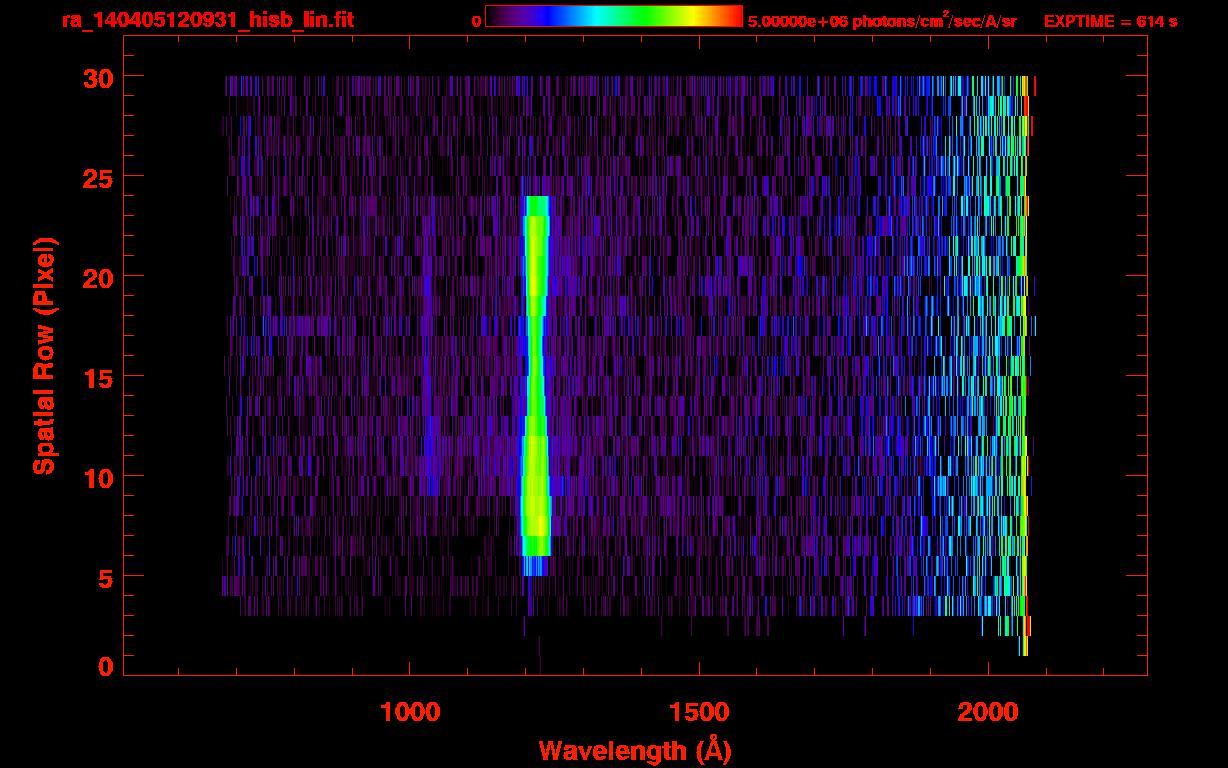Click the rainbow intensity color bar
1228x768 pixels.
coord(614,16)
